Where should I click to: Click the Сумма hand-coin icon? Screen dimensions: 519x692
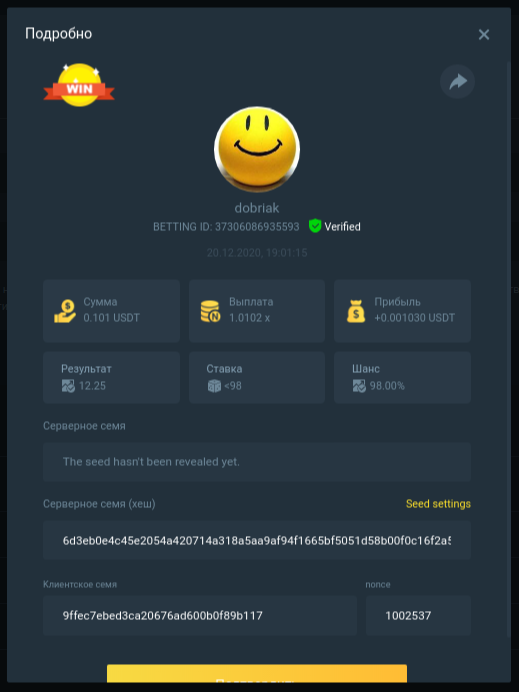click(x=65, y=311)
